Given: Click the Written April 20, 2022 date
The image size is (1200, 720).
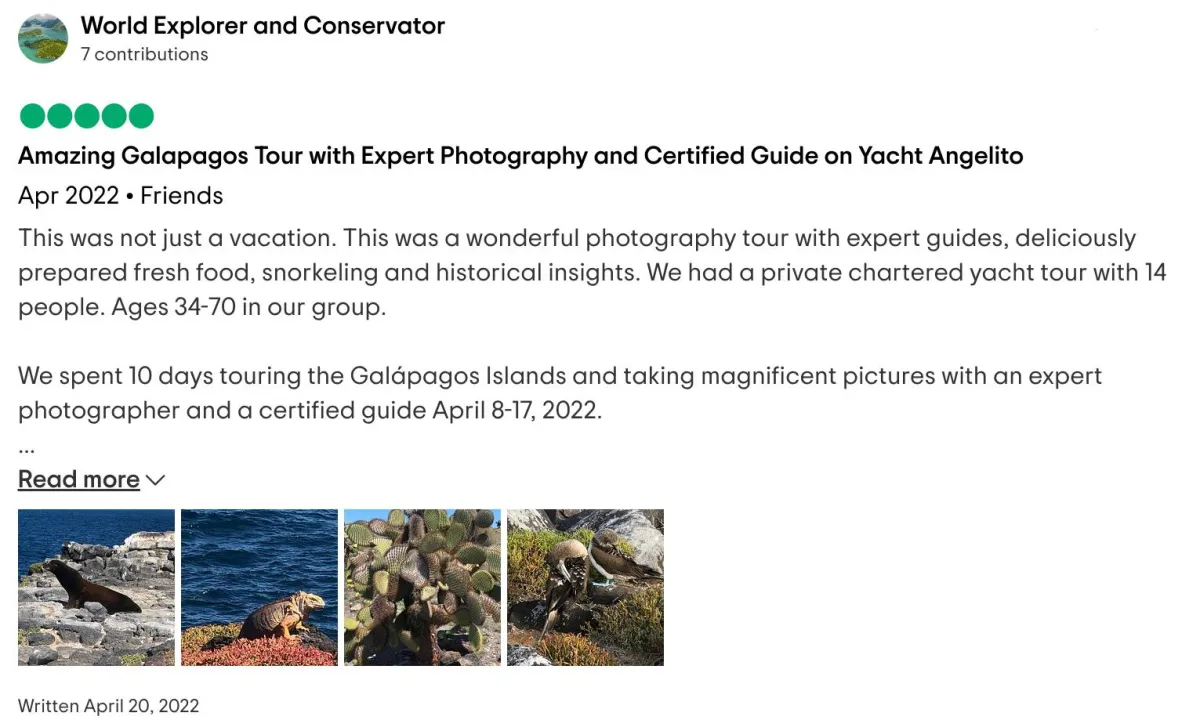Looking at the screenshot, I should (108, 706).
